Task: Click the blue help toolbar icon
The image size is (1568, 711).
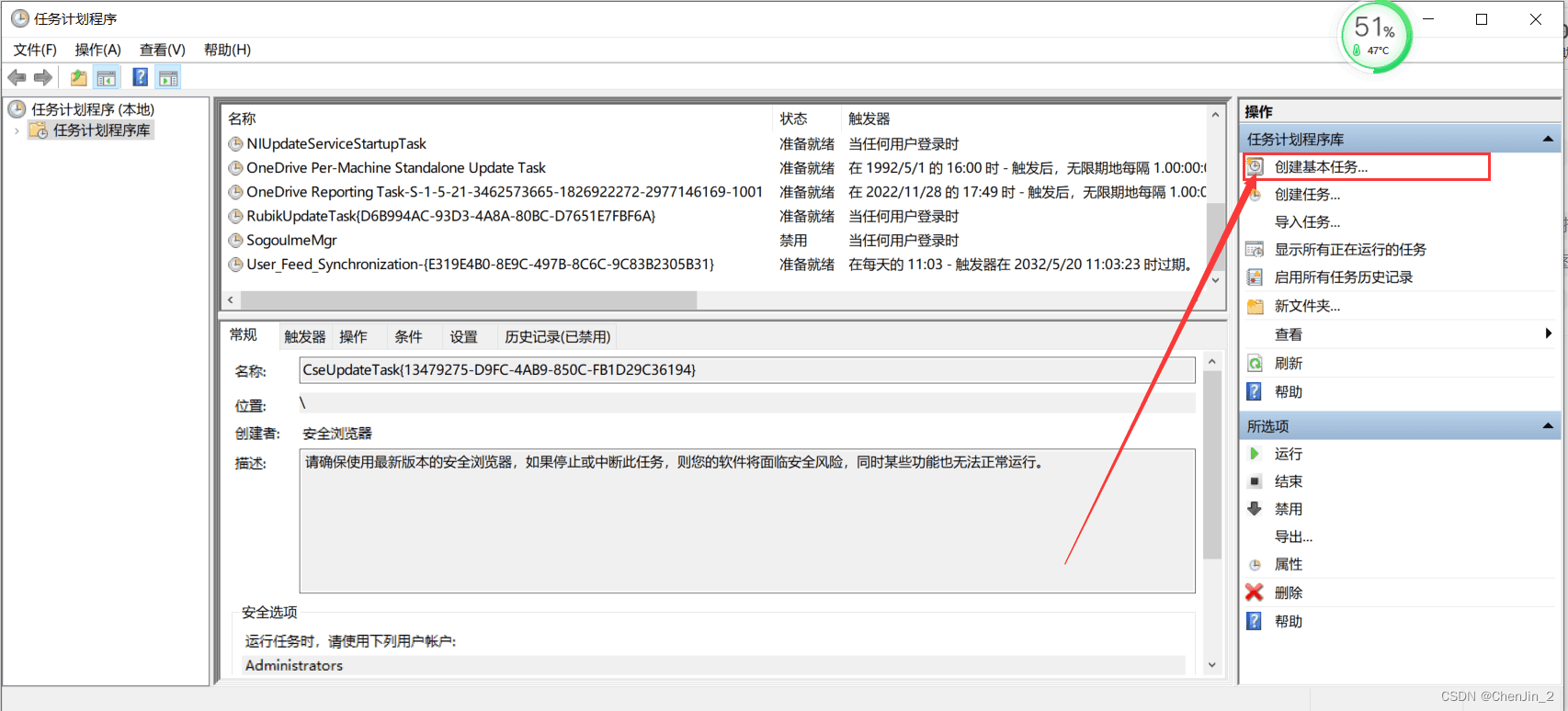Action: [x=141, y=78]
